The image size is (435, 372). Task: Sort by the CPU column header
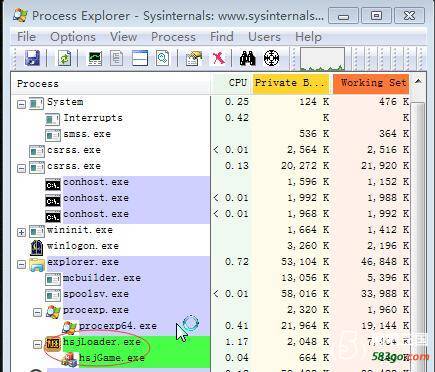[232, 83]
